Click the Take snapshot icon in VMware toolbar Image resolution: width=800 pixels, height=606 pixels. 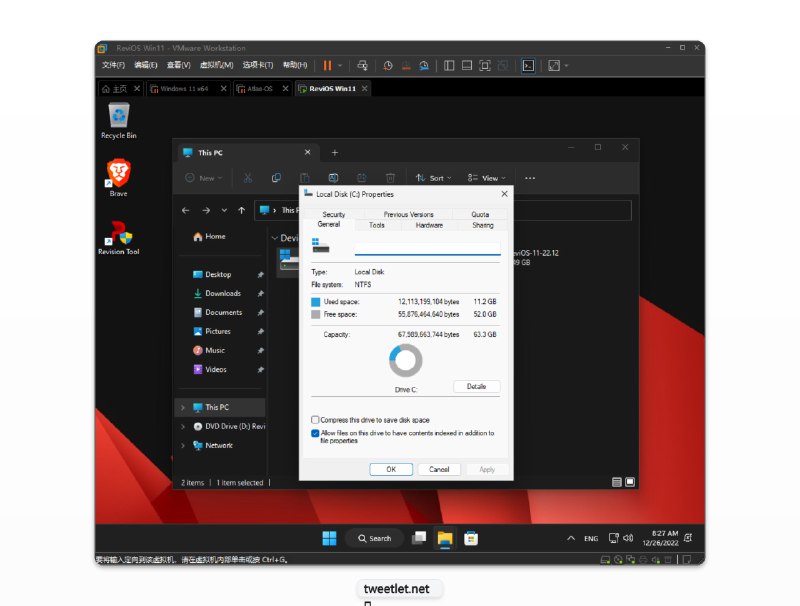pos(388,66)
